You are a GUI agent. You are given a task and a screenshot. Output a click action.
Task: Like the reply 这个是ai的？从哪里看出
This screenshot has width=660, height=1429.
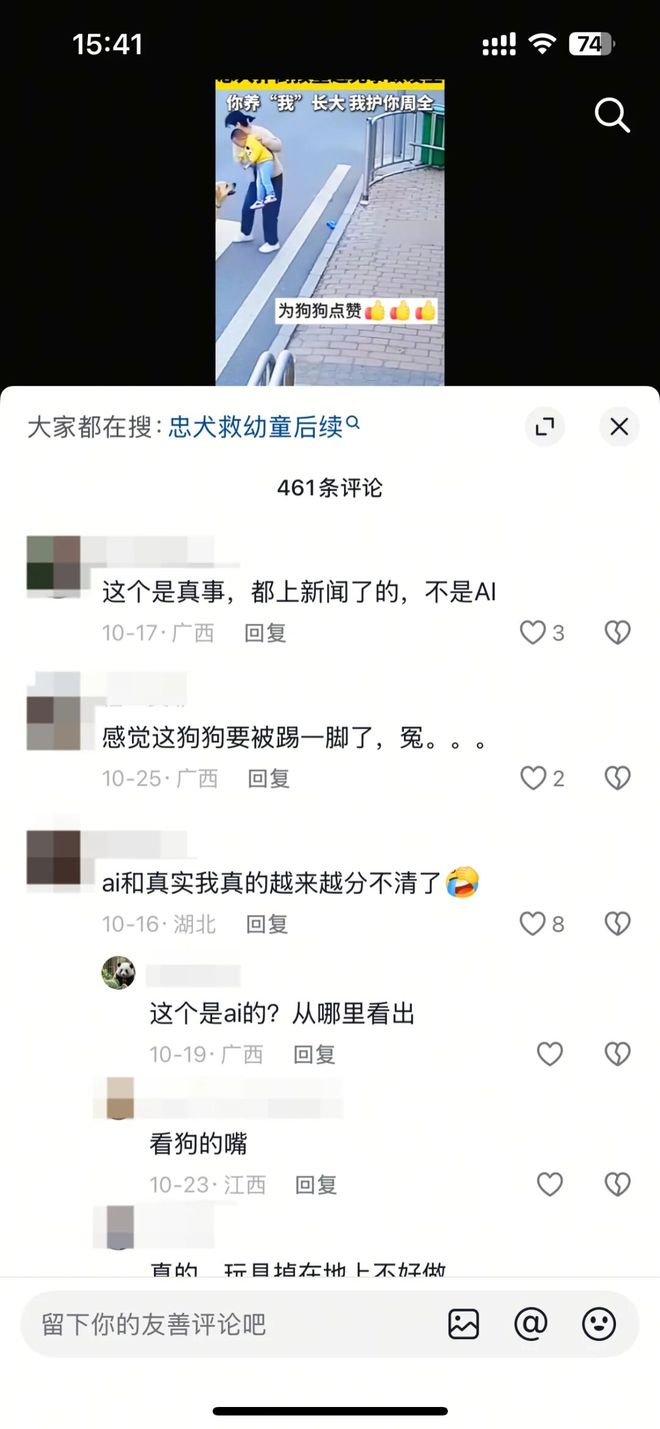click(550, 1054)
